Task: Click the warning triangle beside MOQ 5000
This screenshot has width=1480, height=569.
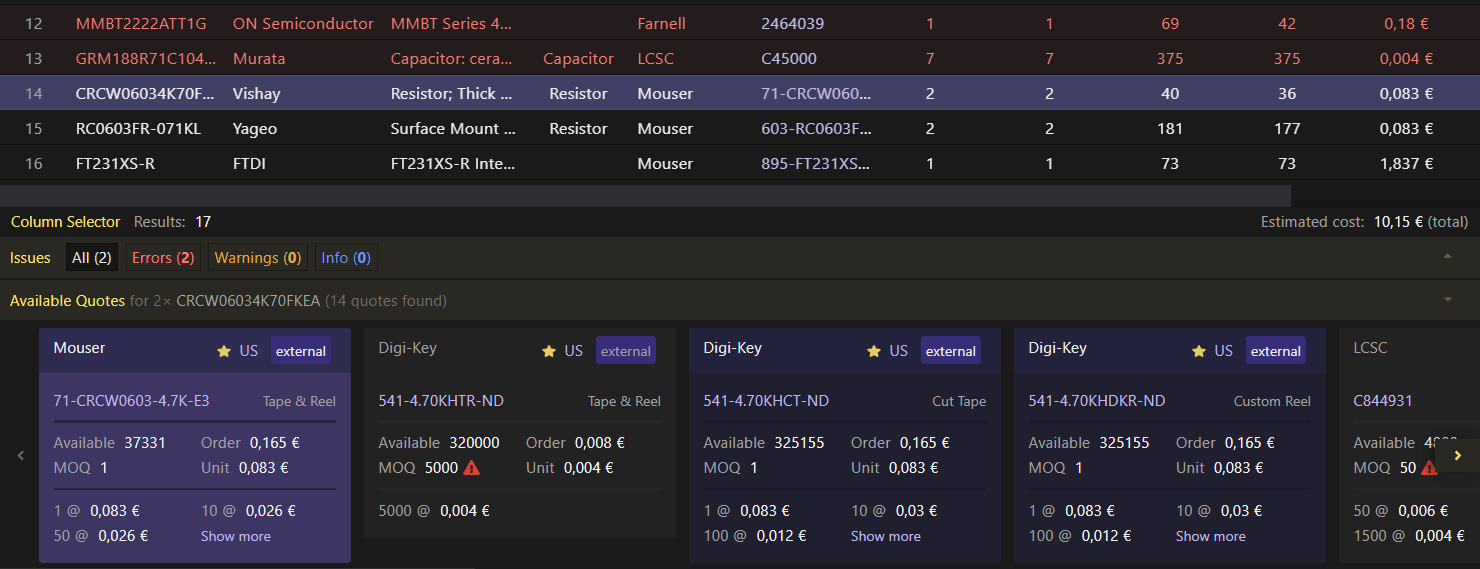Action: (x=472, y=467)
